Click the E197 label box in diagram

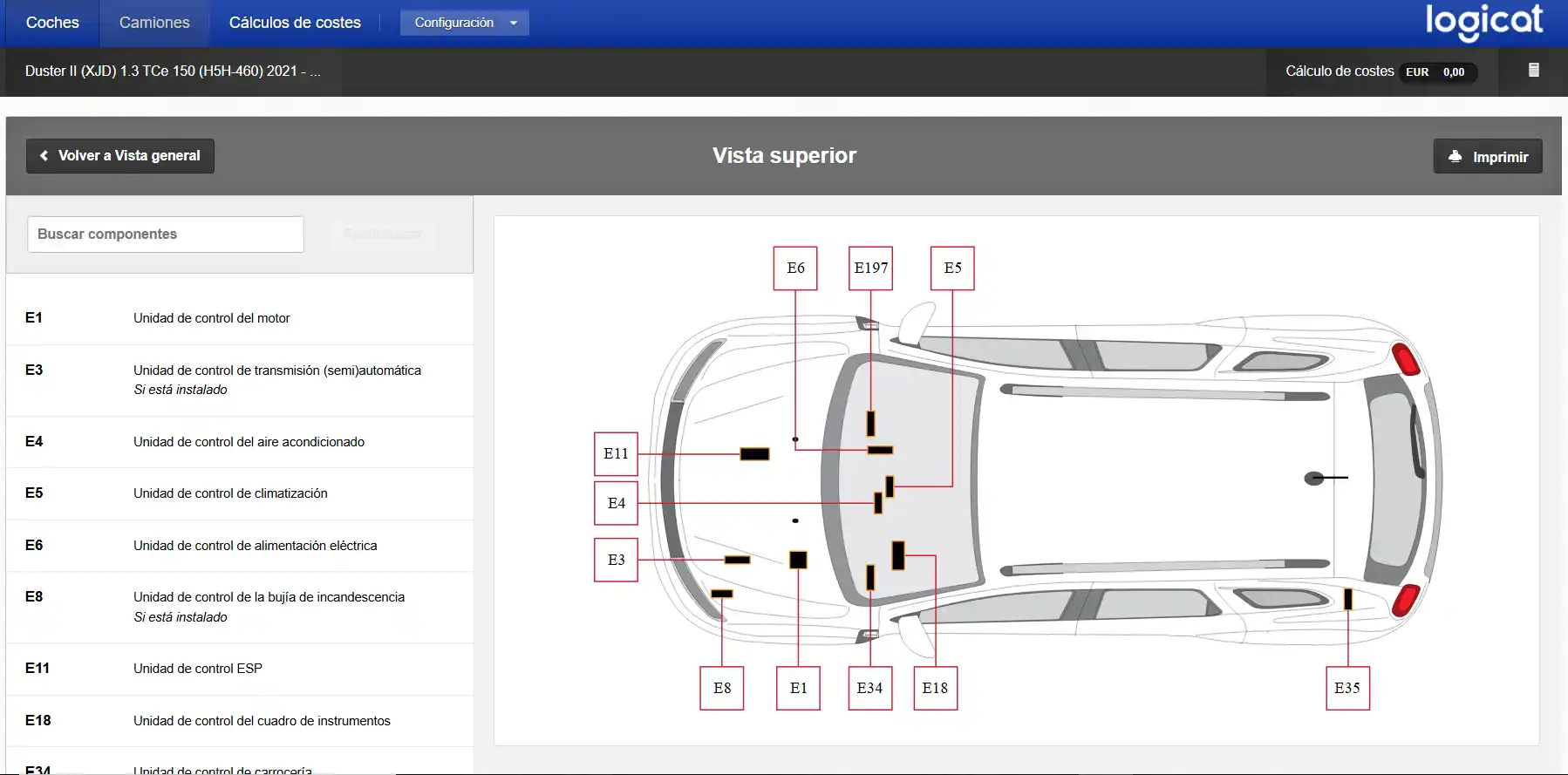tap(870, 269)
